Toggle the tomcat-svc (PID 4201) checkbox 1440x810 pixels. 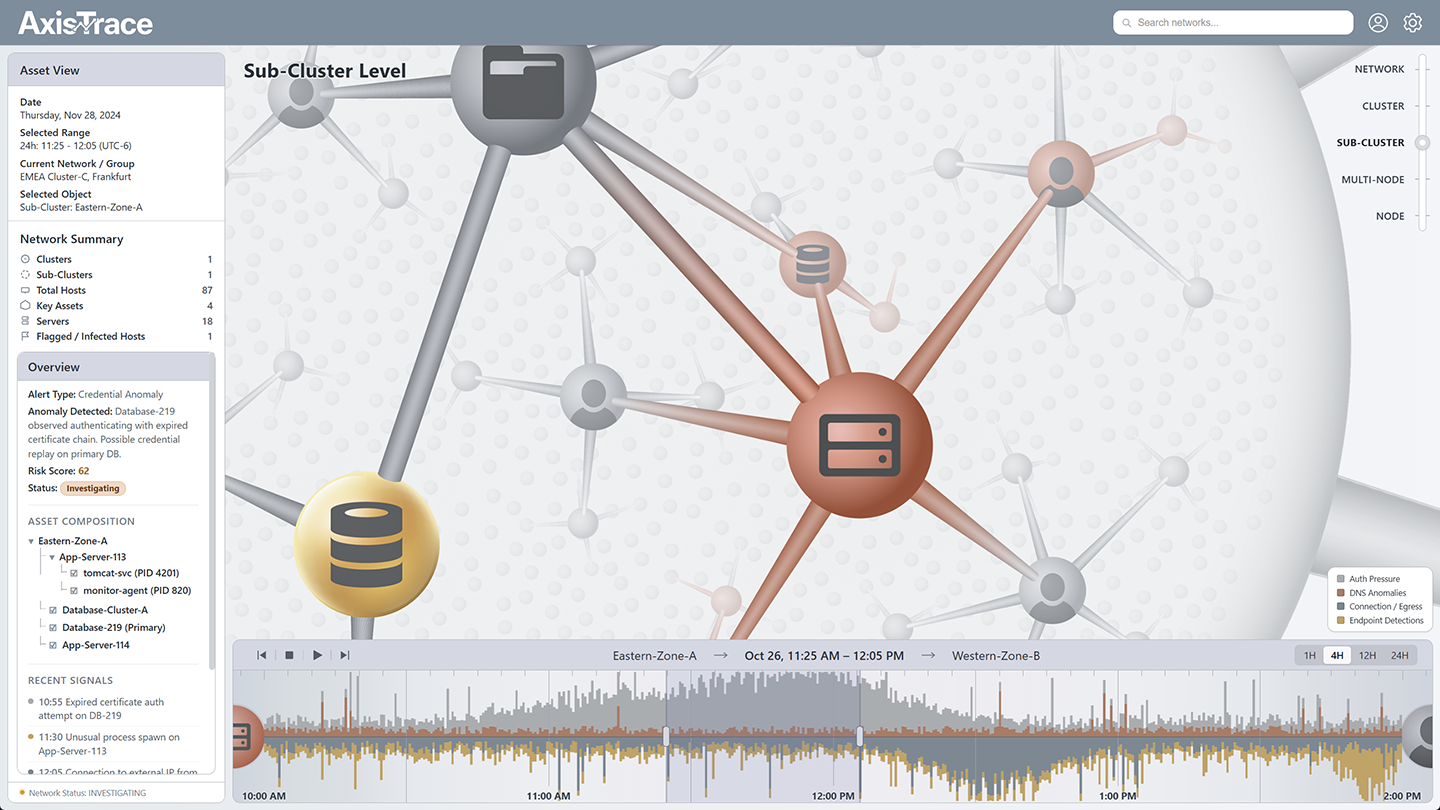(74, 573)
